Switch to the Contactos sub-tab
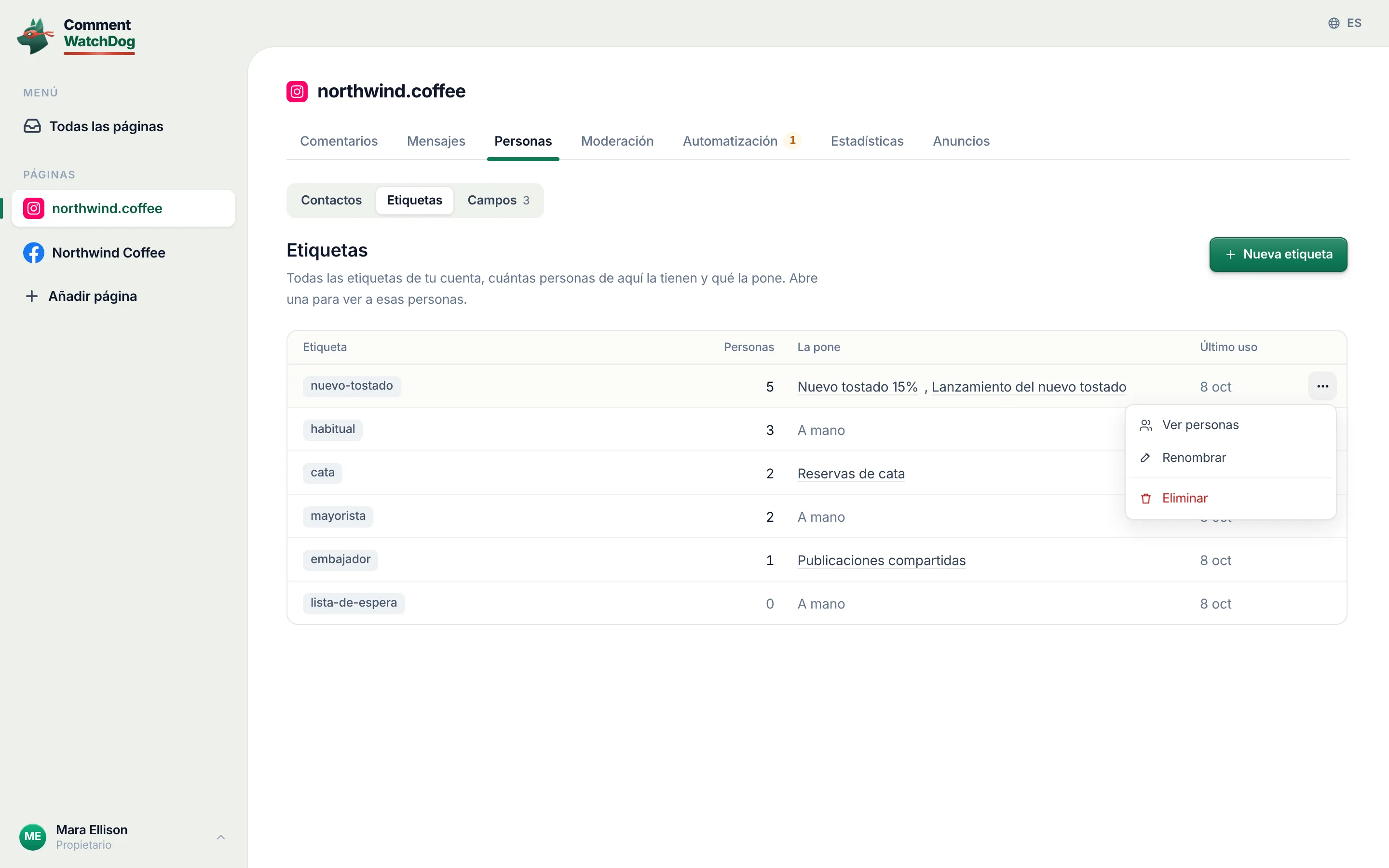Image resolution: width=1389 pixels, height=868 pixels. coord(331,200)
